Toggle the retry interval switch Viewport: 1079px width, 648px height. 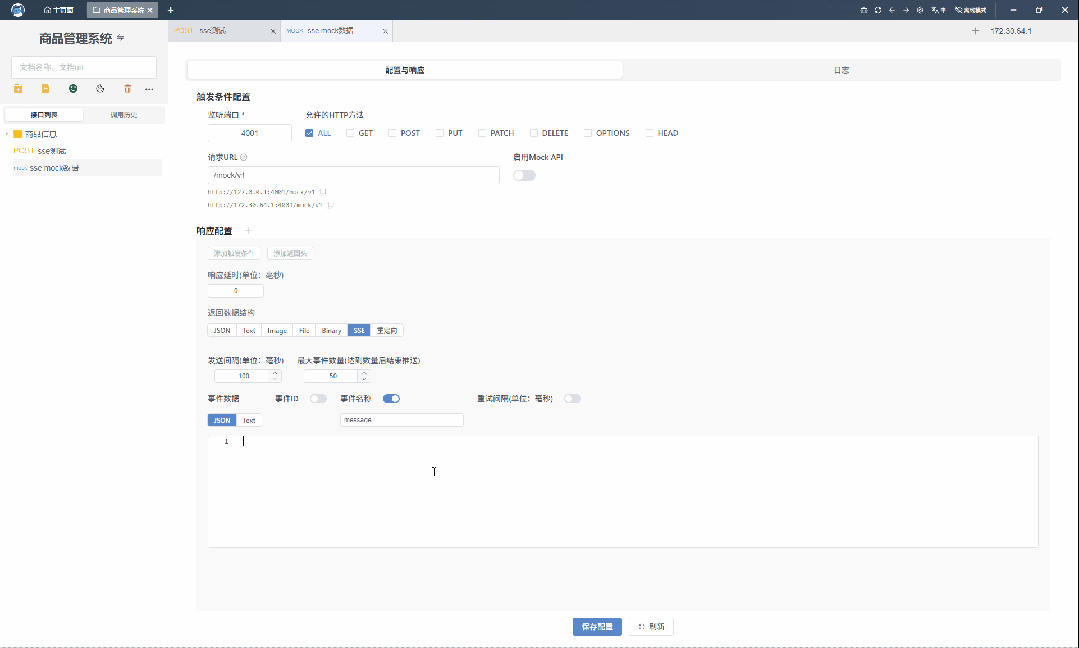pos(573,398)
